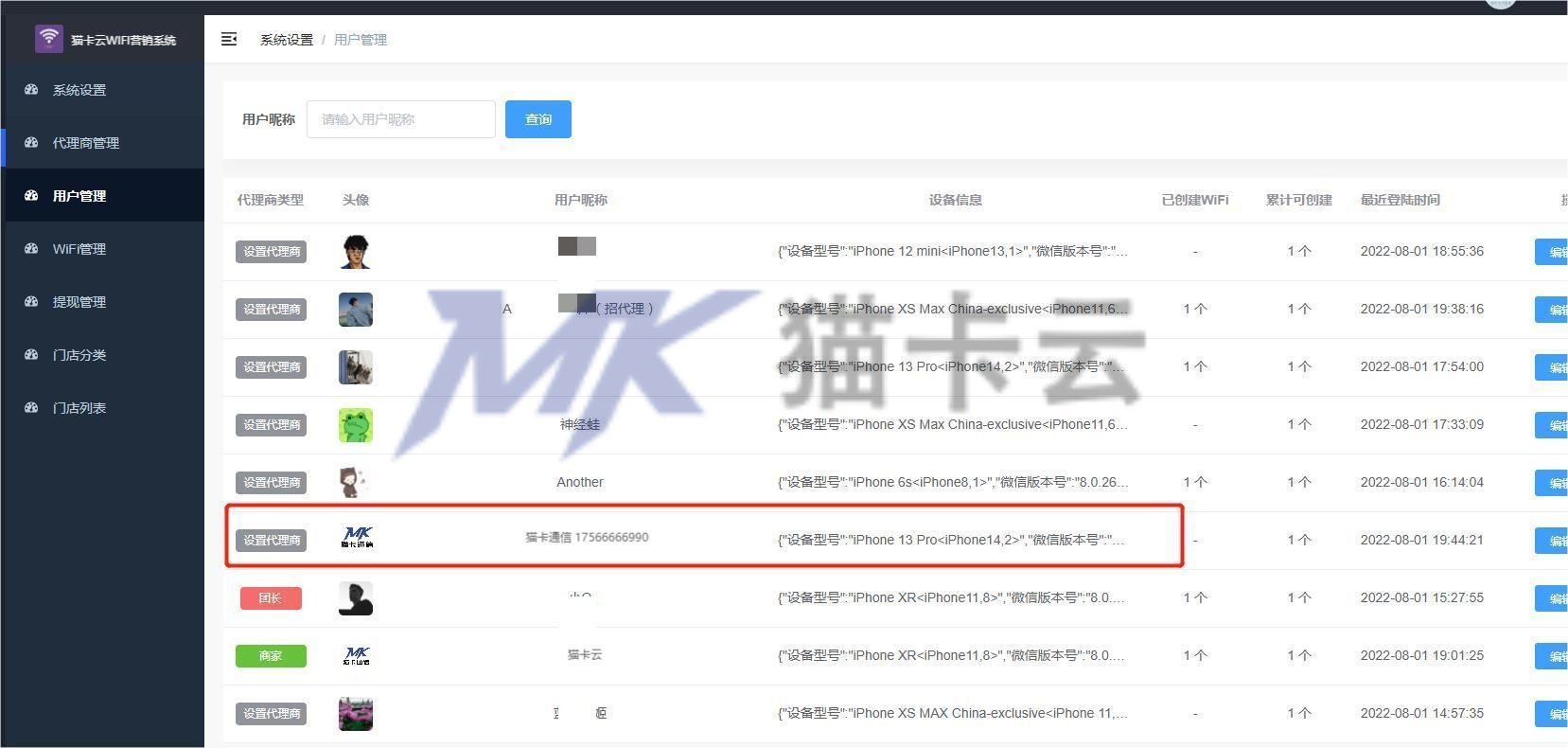Screen dimensions: 1568x748
Task: Click red 团长 tag
Action: click(271, 598)
